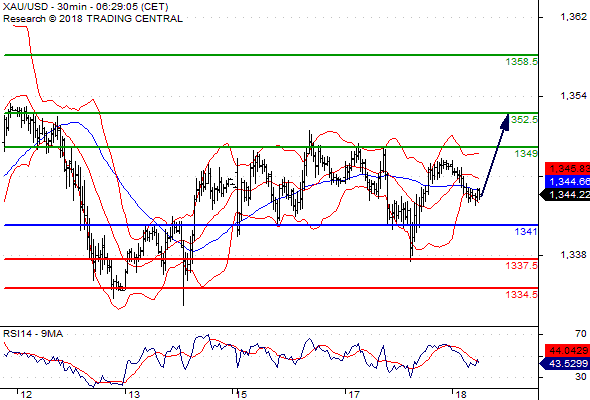Image resolution: width=590 pixels, height=400 pixels.
Task: Click the blue 1341 pivot label
Action: tap(526, 231)
